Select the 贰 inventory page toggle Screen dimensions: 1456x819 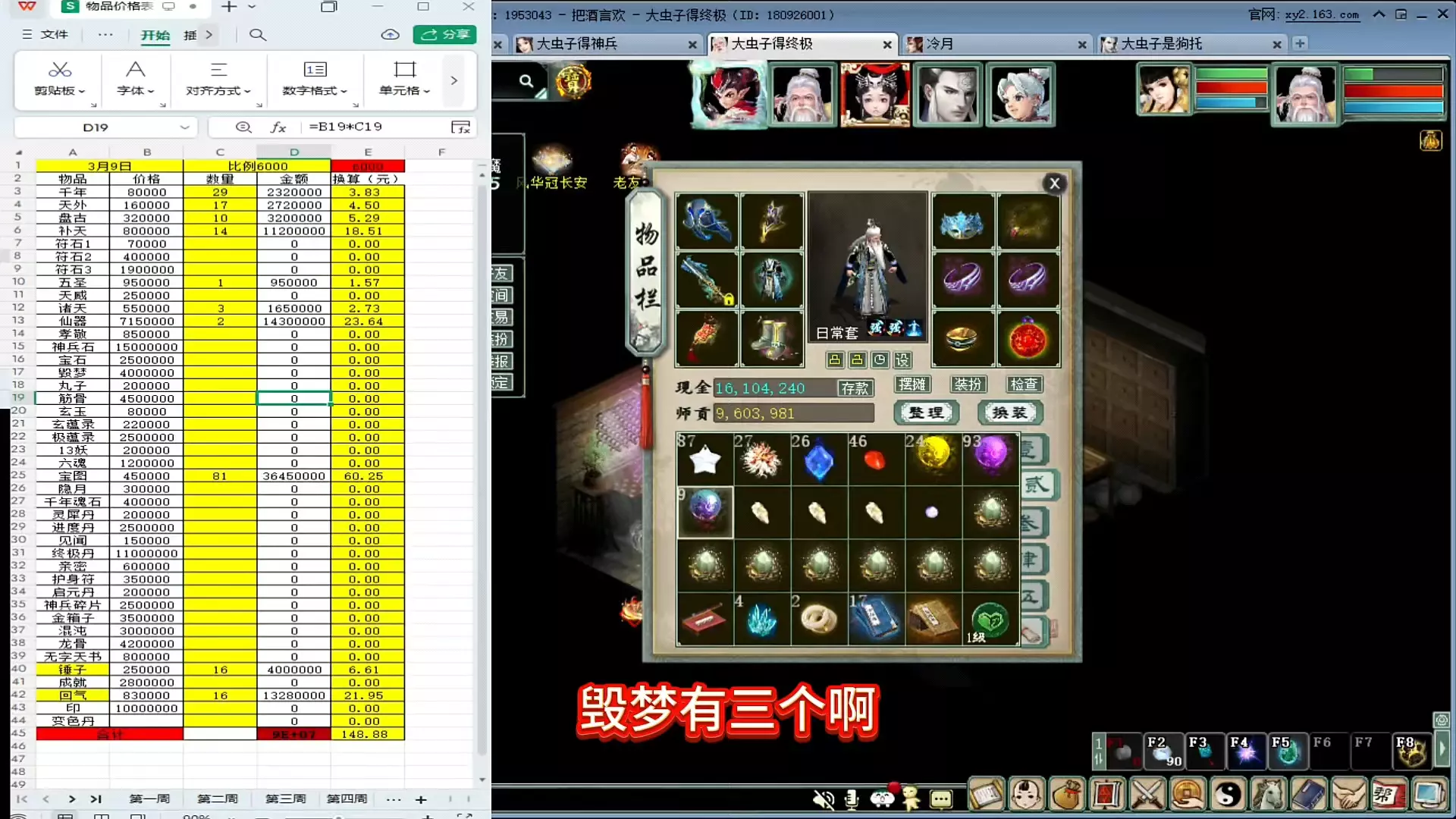[x=1037, y=485]
